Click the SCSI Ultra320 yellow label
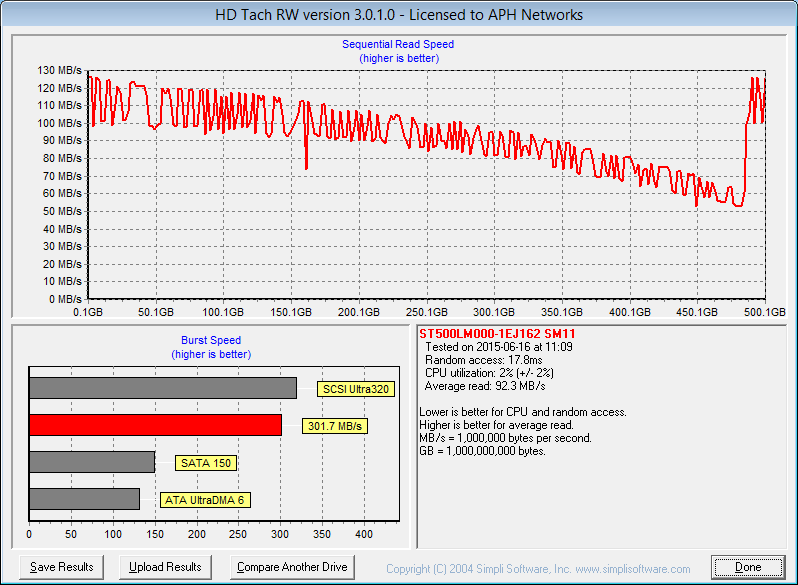 (x=356, y=389)
